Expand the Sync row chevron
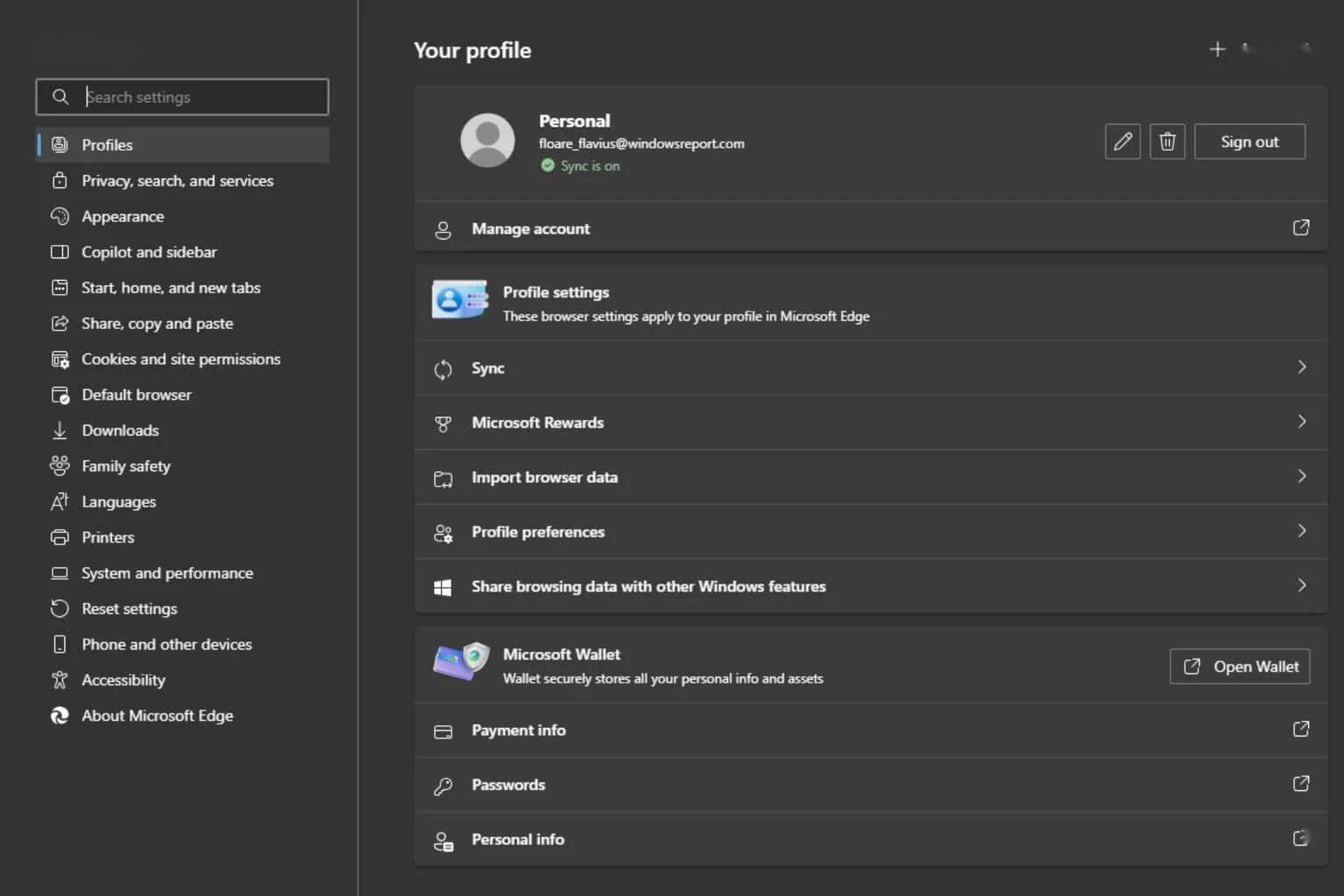 point(1302,367)
